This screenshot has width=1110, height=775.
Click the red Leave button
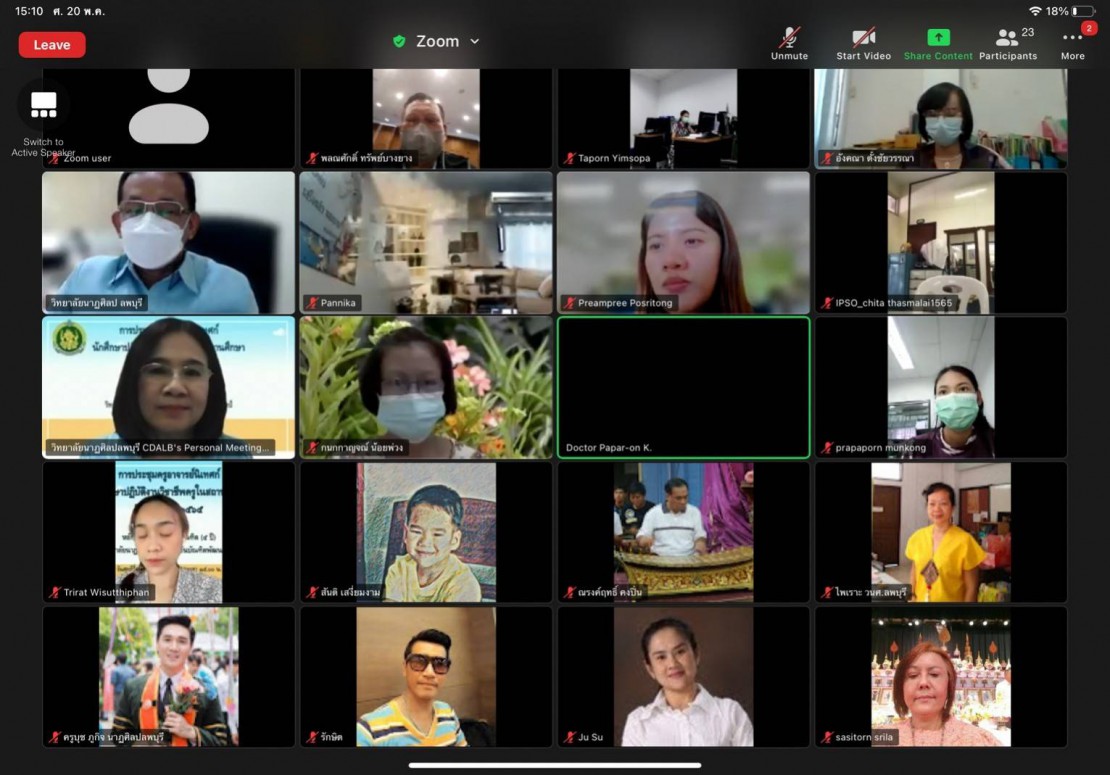pos(52,45)
